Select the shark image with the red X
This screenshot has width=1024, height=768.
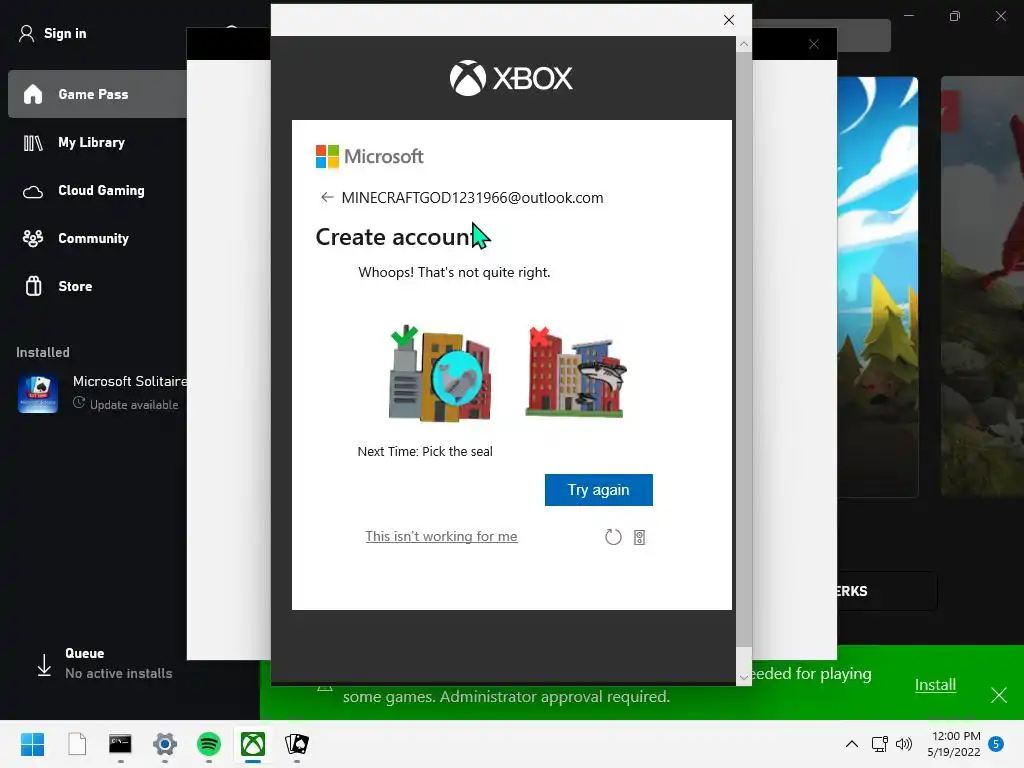click(x=576, y=372)
